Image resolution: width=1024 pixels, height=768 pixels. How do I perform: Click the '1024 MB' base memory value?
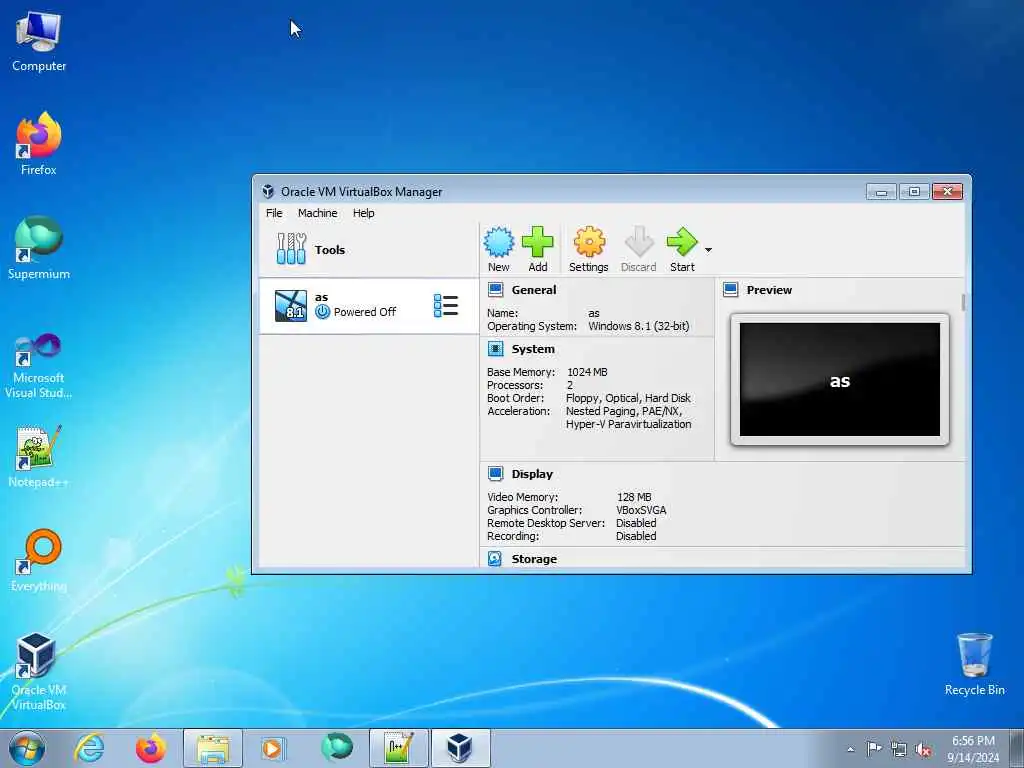click(587, 372)
